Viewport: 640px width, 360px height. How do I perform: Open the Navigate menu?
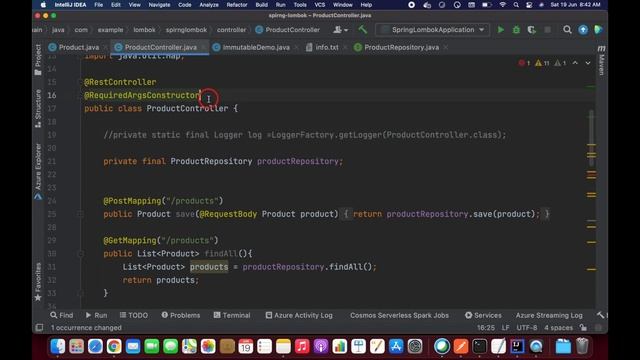click(x=159, y=5)
